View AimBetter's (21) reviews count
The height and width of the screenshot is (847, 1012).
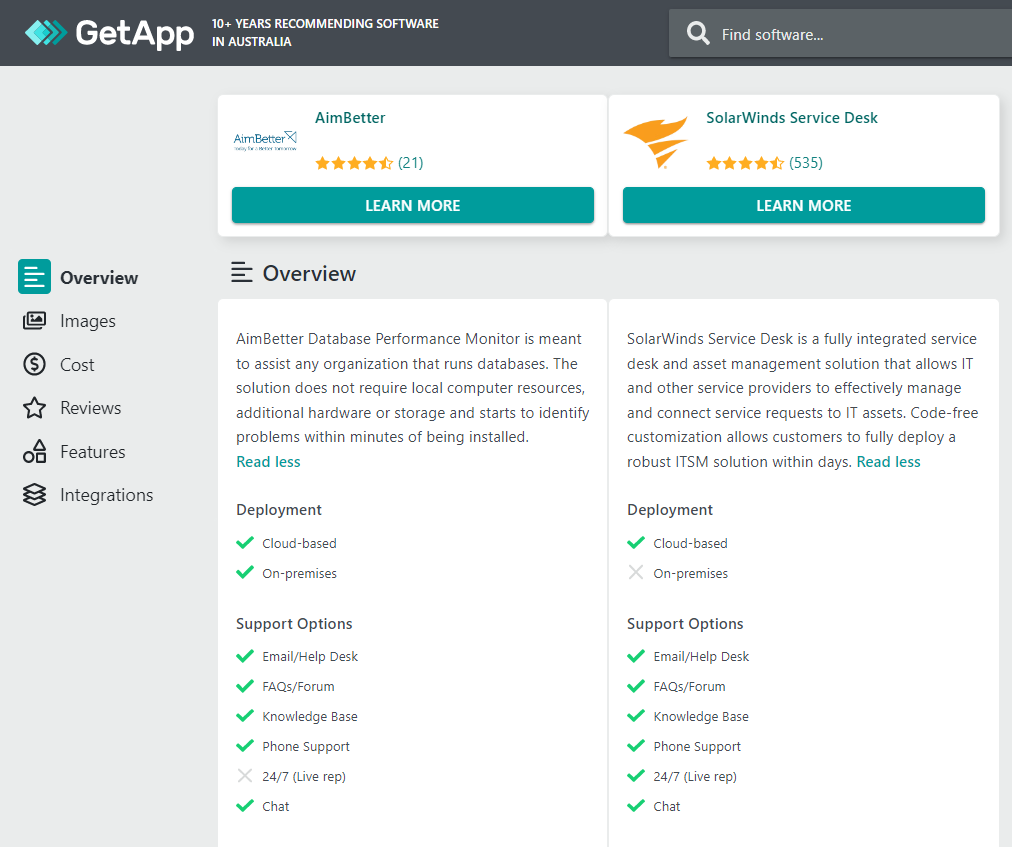click(410, 163)
